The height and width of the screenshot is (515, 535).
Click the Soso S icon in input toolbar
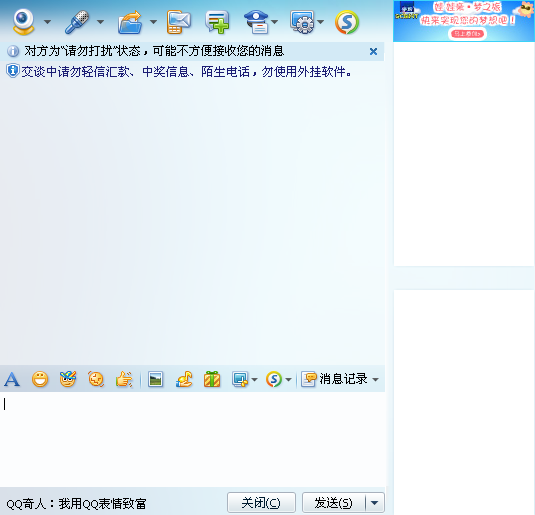pos(274,379)
